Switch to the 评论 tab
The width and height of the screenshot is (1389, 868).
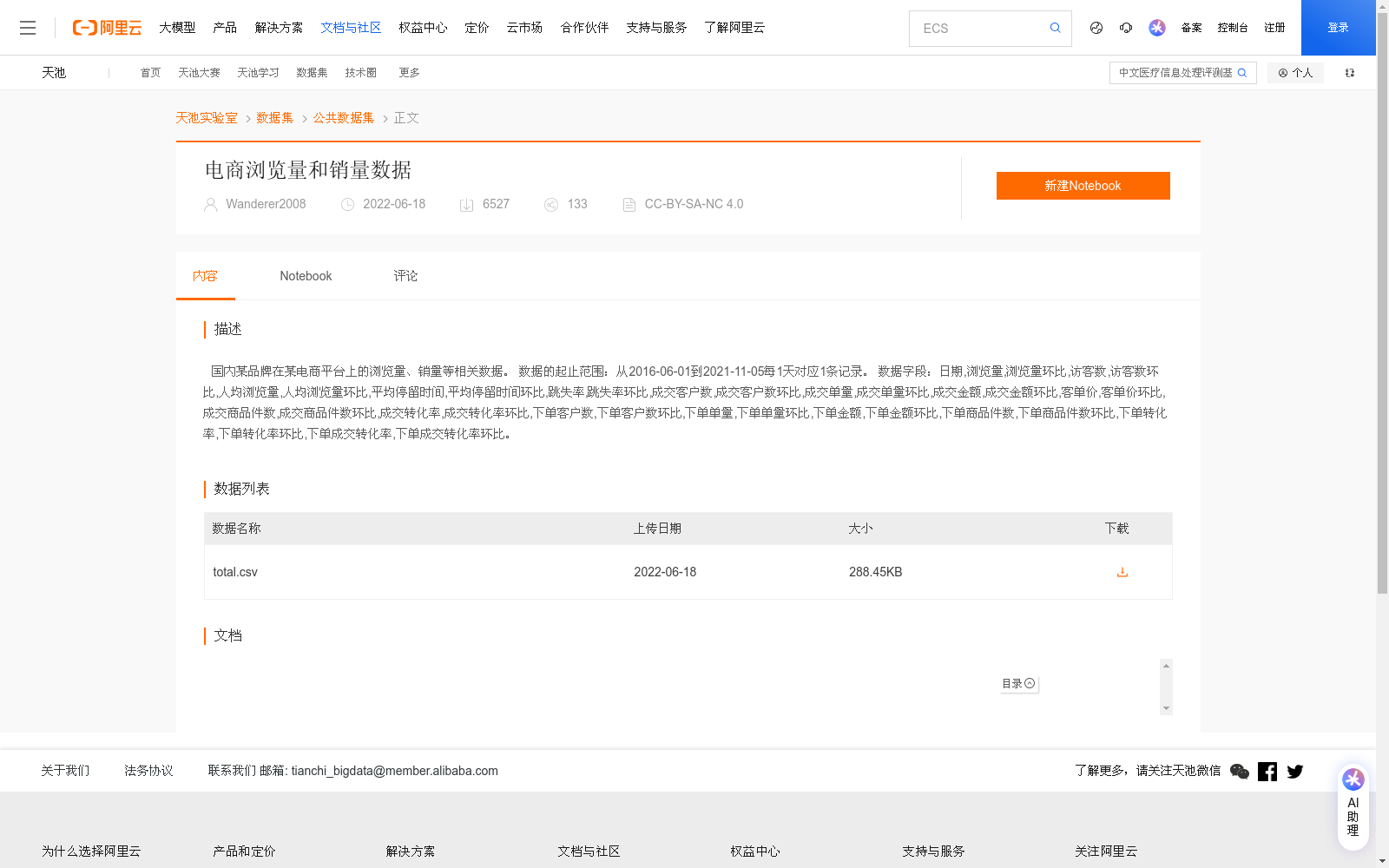[405, 276]
